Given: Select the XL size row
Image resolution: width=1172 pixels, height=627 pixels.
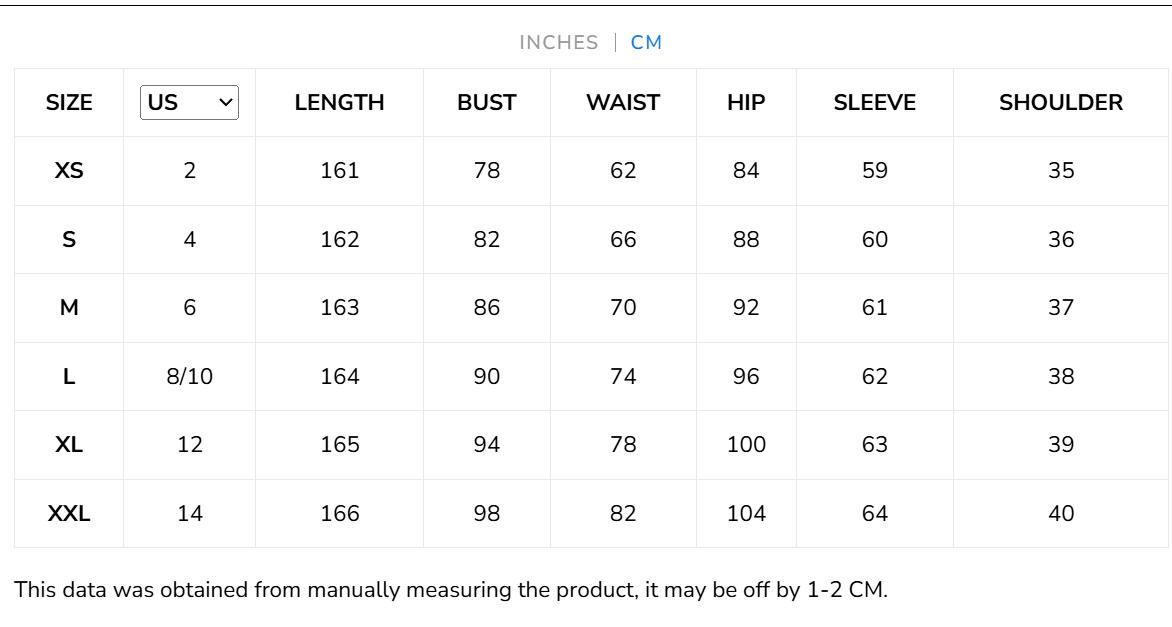Looking at the screenshot, I should 69,444.
